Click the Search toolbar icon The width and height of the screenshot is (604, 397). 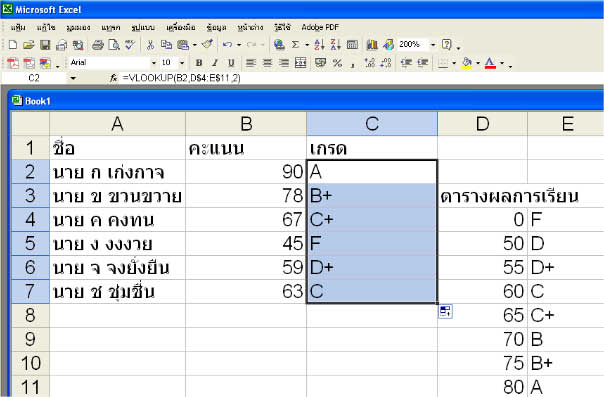(78, 45)
